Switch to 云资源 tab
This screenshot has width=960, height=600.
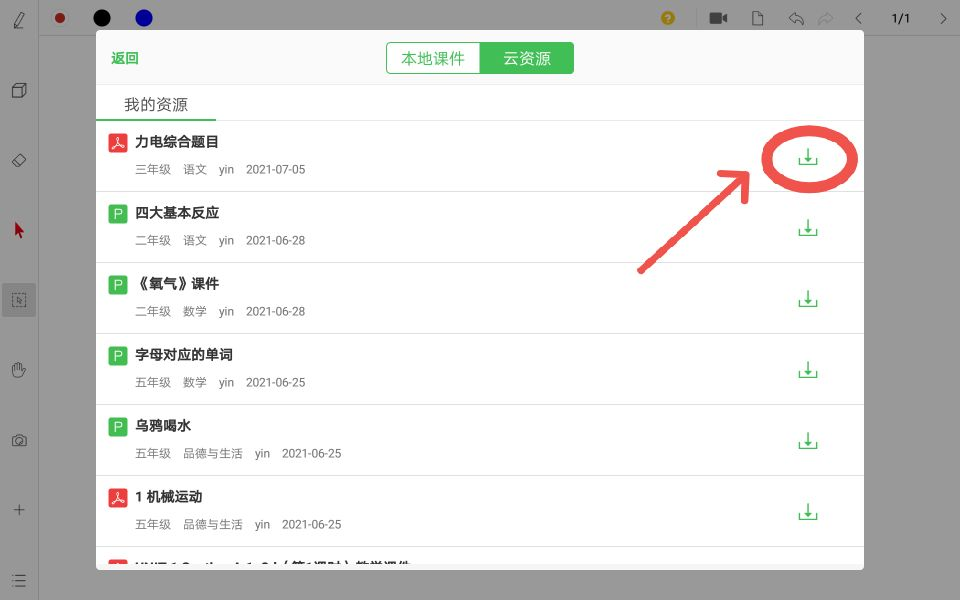click(x=527, y=58)
